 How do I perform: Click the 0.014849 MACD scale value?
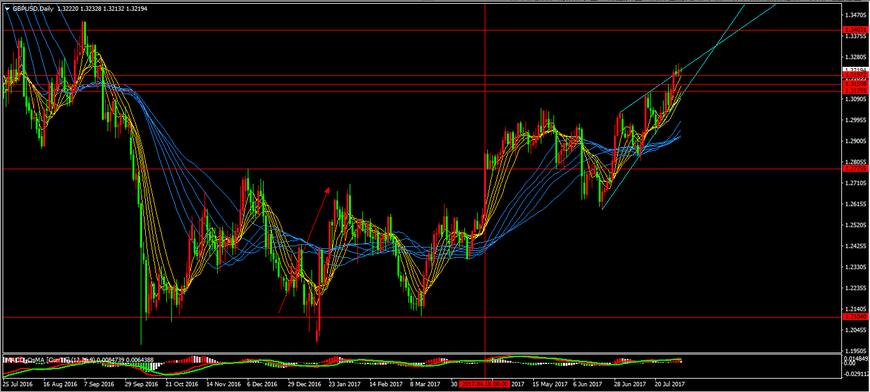[x=857, y=360]
